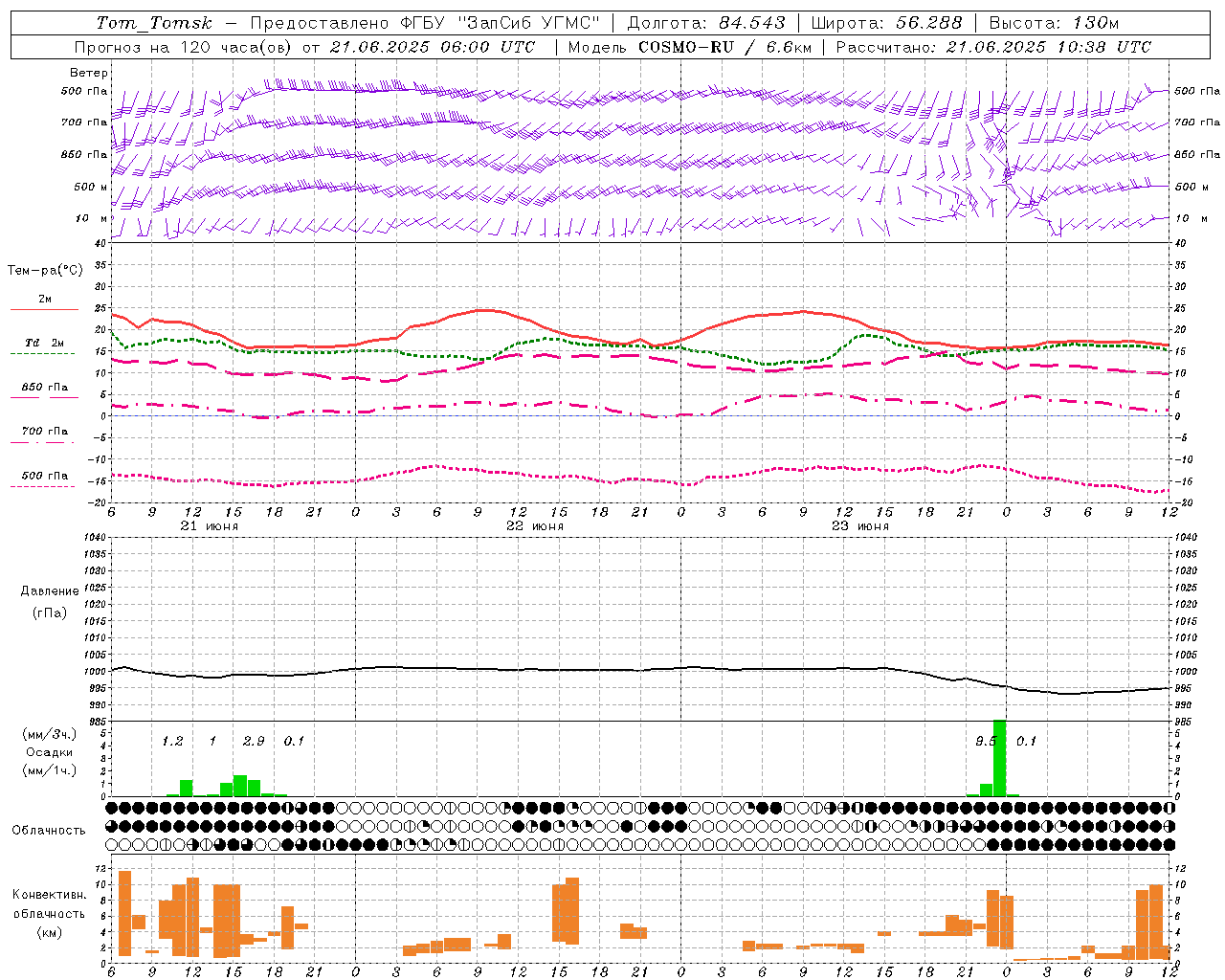Click the Давление pressure panel label
1225x980 pixels.
pyautogui.click(x=50, y=591)
